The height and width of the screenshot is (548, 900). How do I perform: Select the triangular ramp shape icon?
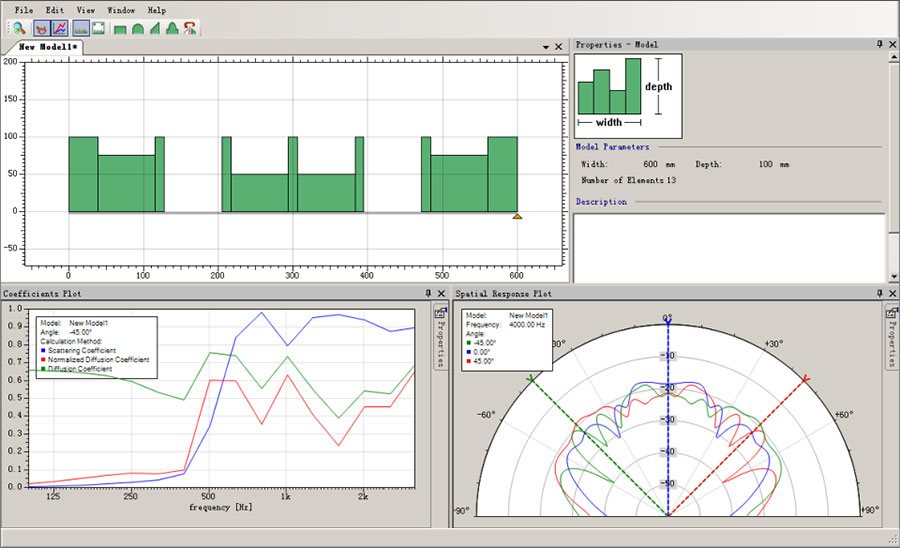click(x=154, y=29)
